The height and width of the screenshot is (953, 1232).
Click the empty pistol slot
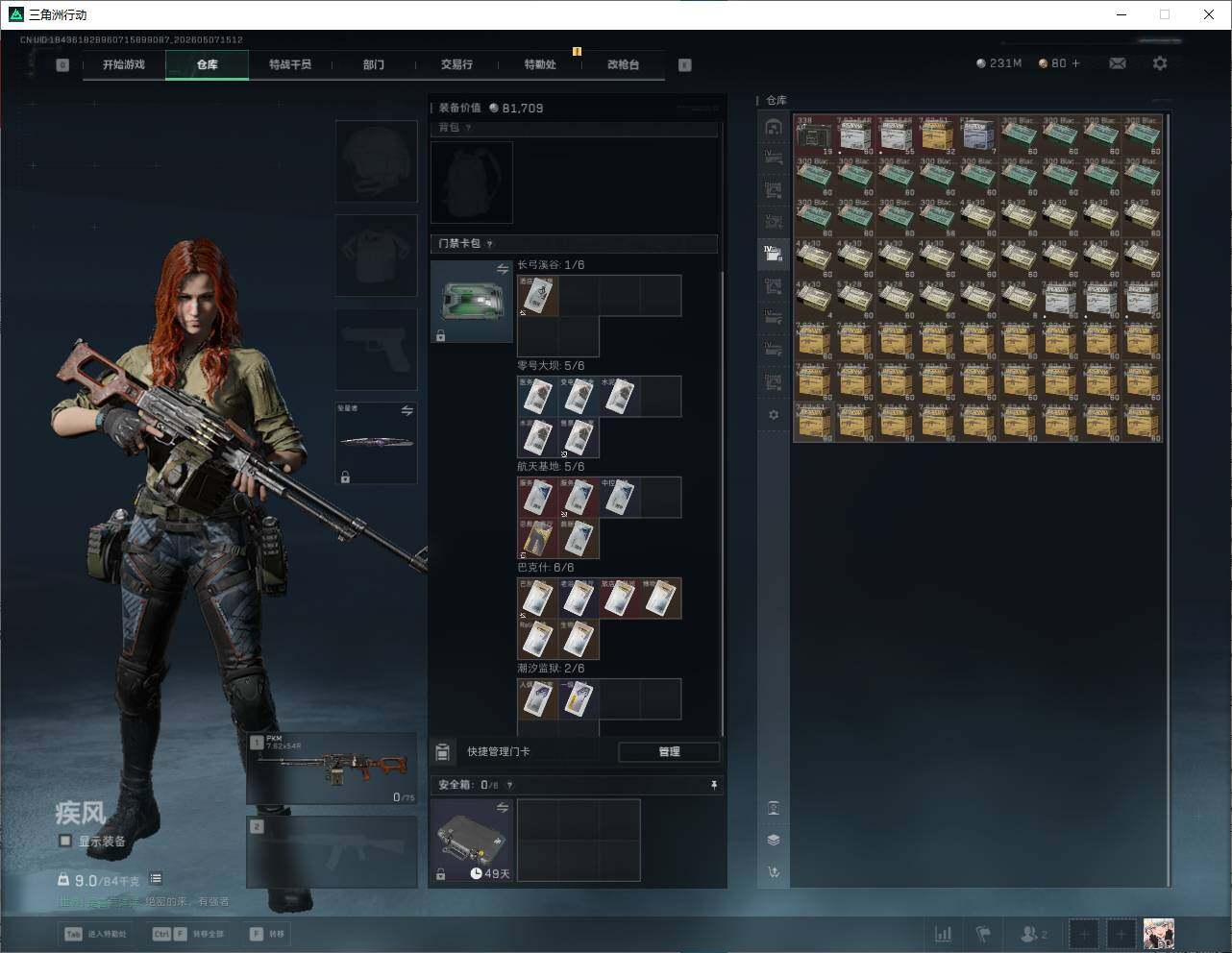pos(377,349)
